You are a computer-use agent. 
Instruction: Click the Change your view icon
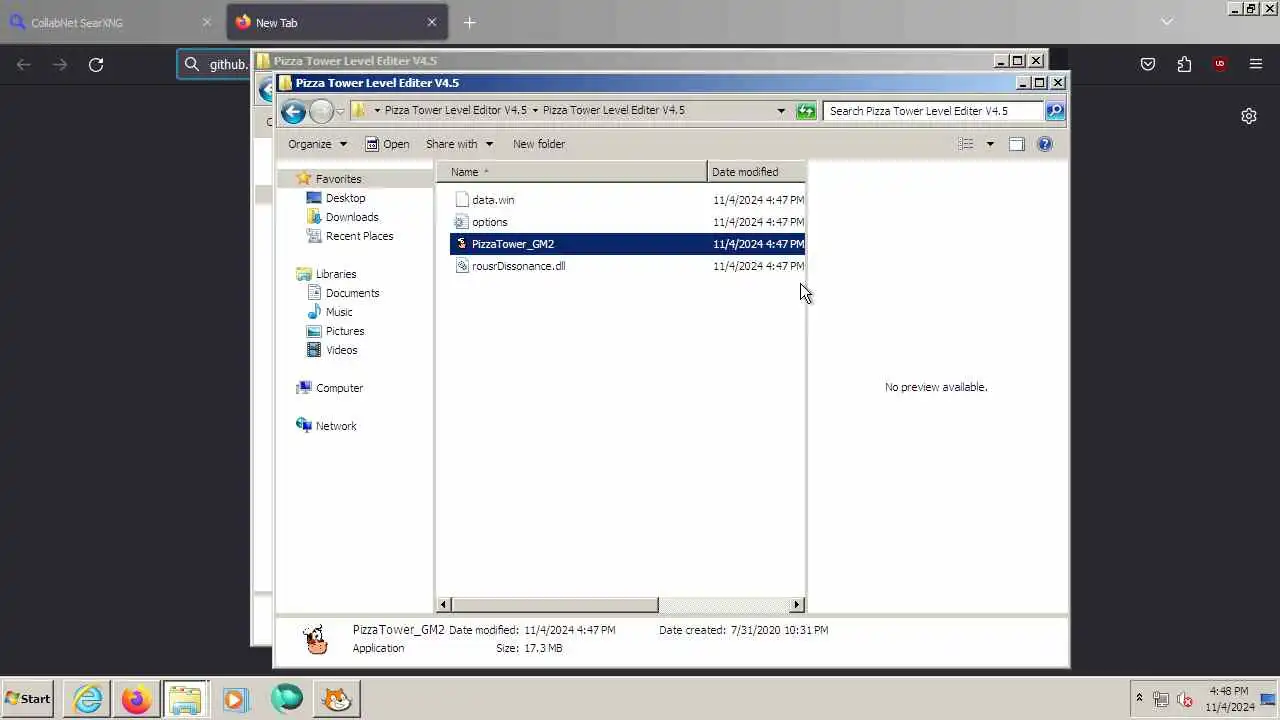click(966, 144)
